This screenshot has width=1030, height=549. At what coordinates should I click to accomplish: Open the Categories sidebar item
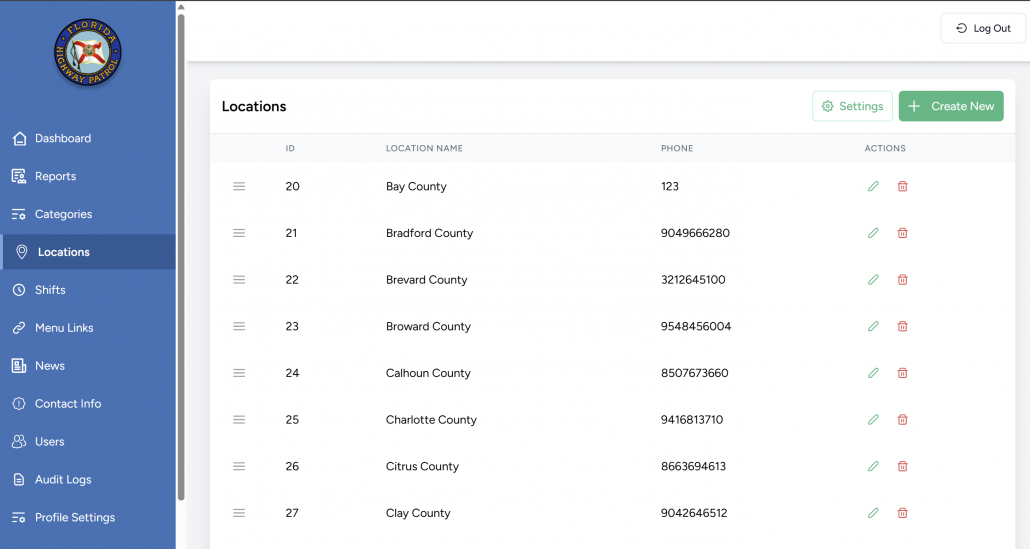63,214
